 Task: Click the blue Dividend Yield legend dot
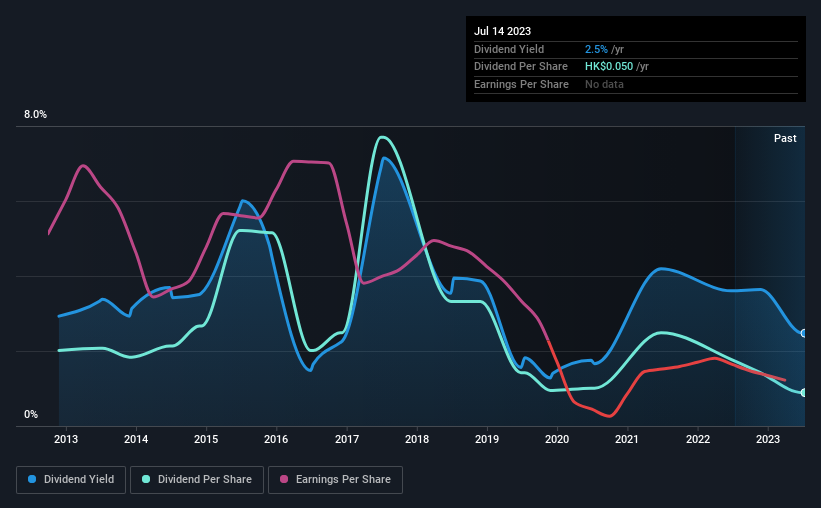[32, 479]
